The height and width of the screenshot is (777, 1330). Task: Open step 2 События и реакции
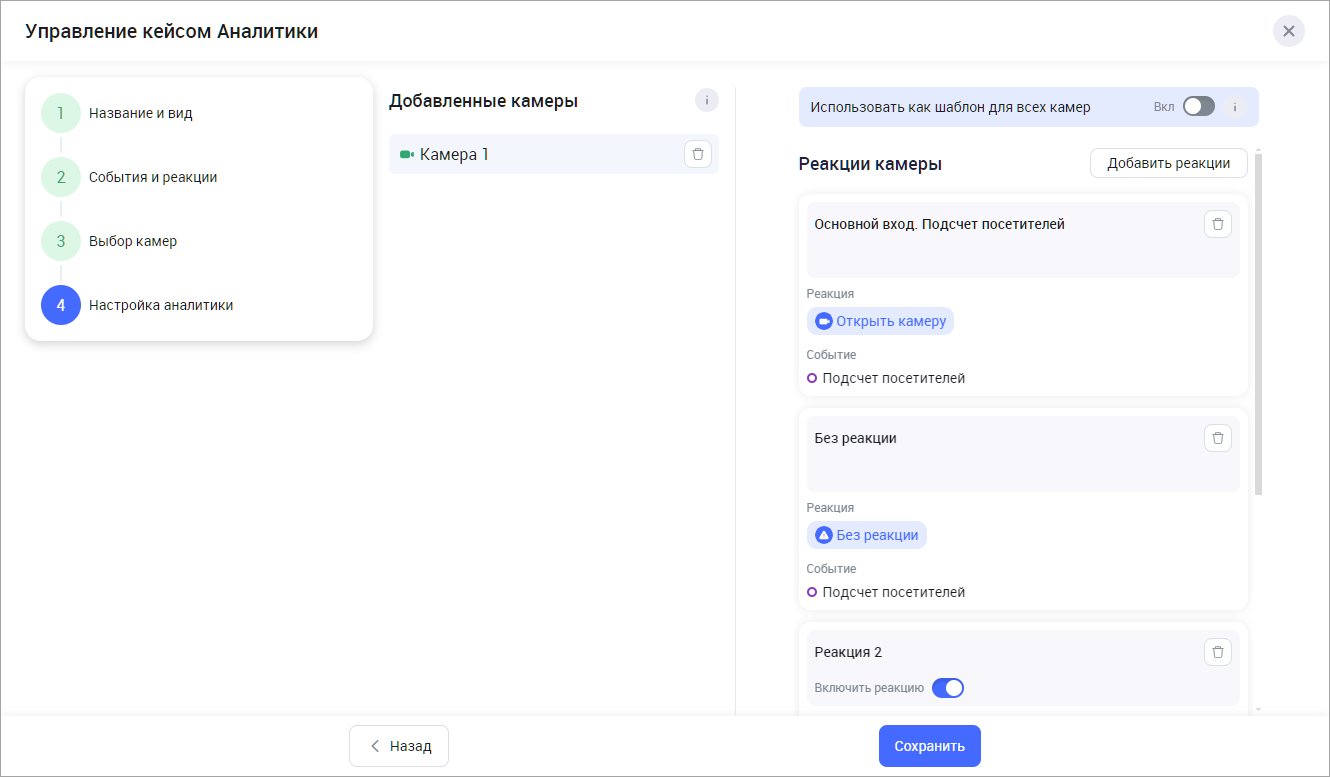click(61, 177)
